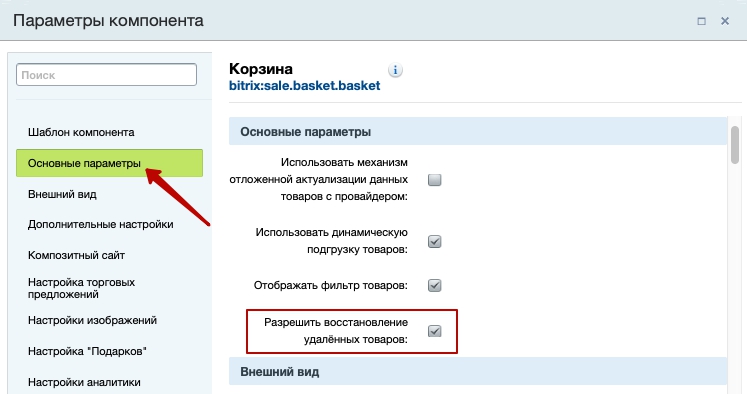
Task: Click label Использовать механизм отложенной актуализации
Action: [x=319, y=180]
